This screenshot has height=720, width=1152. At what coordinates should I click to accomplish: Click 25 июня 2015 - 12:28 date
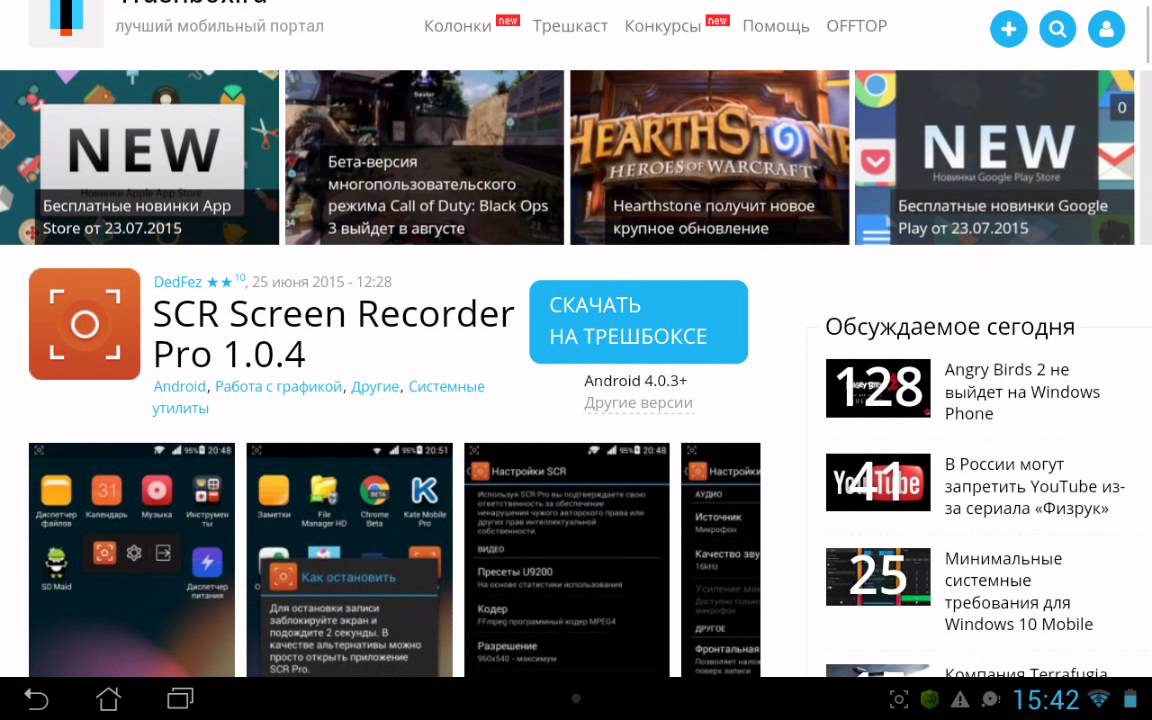[x=322, y=282]
